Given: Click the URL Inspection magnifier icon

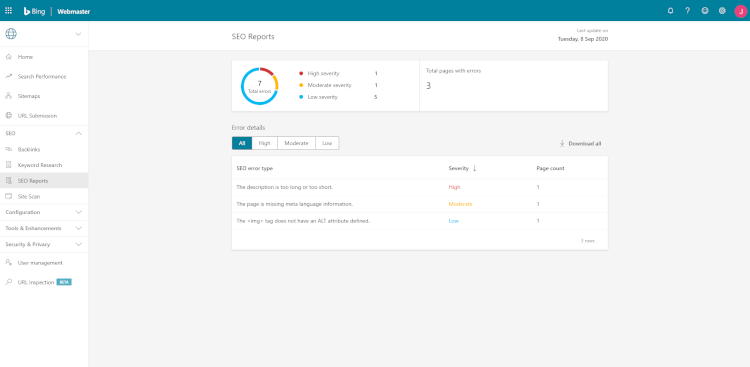Looking at the screenshot, I should click(9, 282).
